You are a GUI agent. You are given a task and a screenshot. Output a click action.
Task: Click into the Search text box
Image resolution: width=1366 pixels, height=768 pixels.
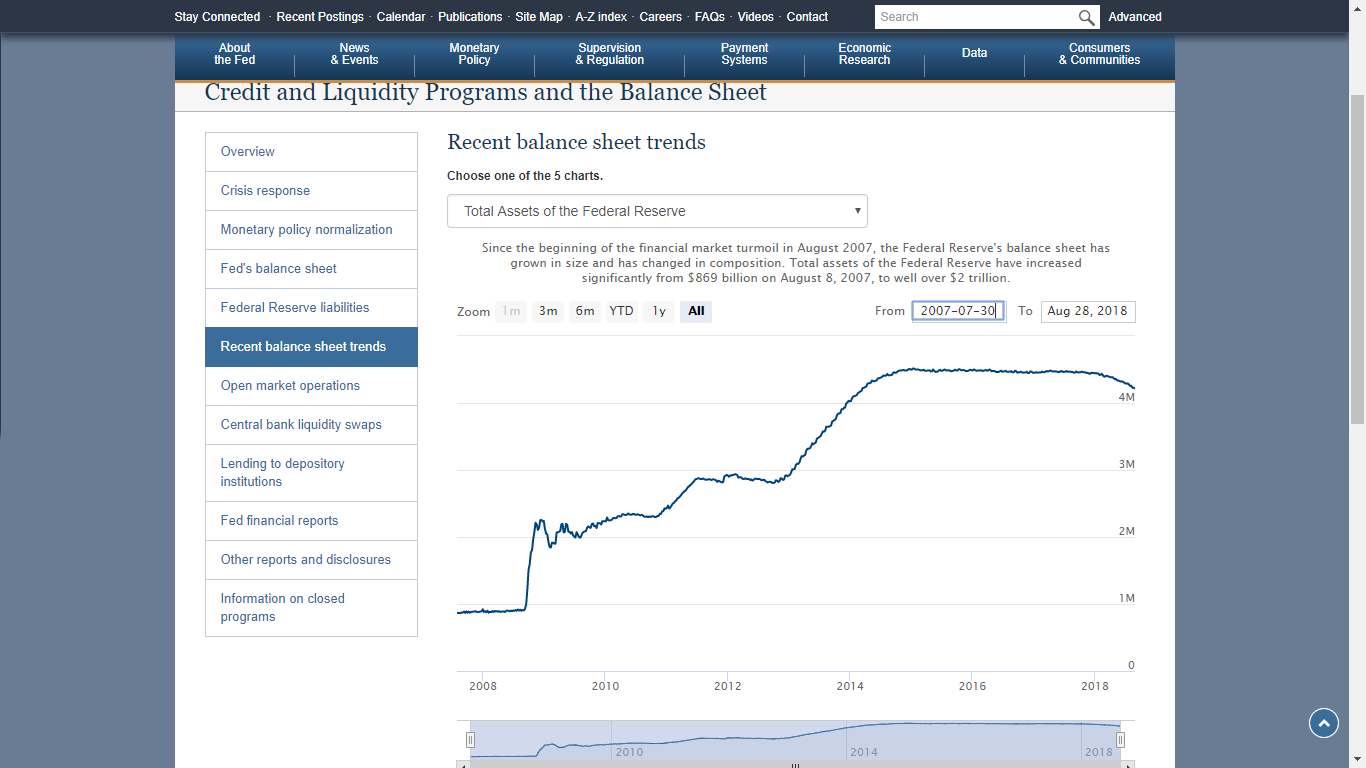(x=975, y=17)
